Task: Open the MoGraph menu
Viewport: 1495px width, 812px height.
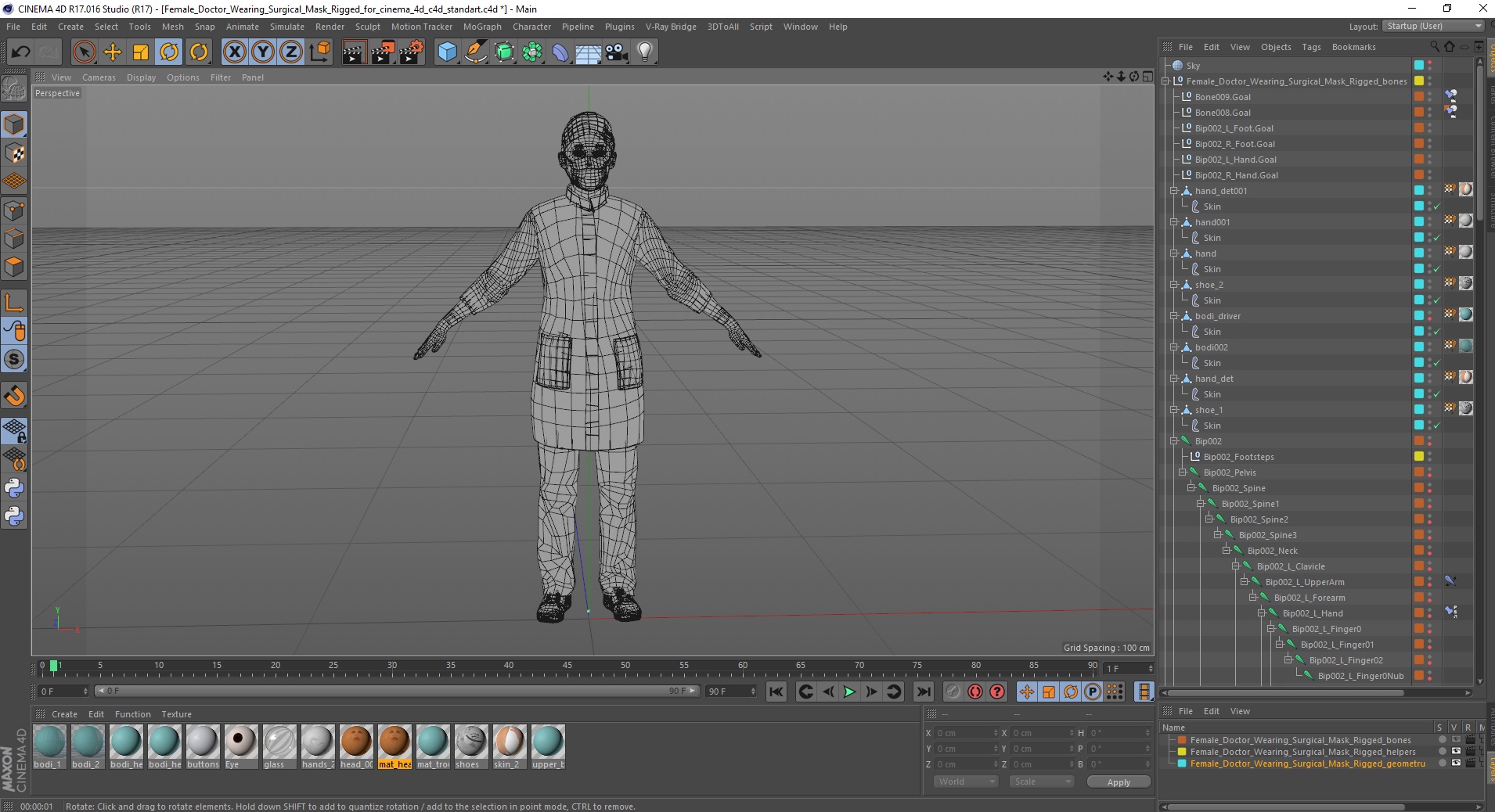Action: [482, 27]
